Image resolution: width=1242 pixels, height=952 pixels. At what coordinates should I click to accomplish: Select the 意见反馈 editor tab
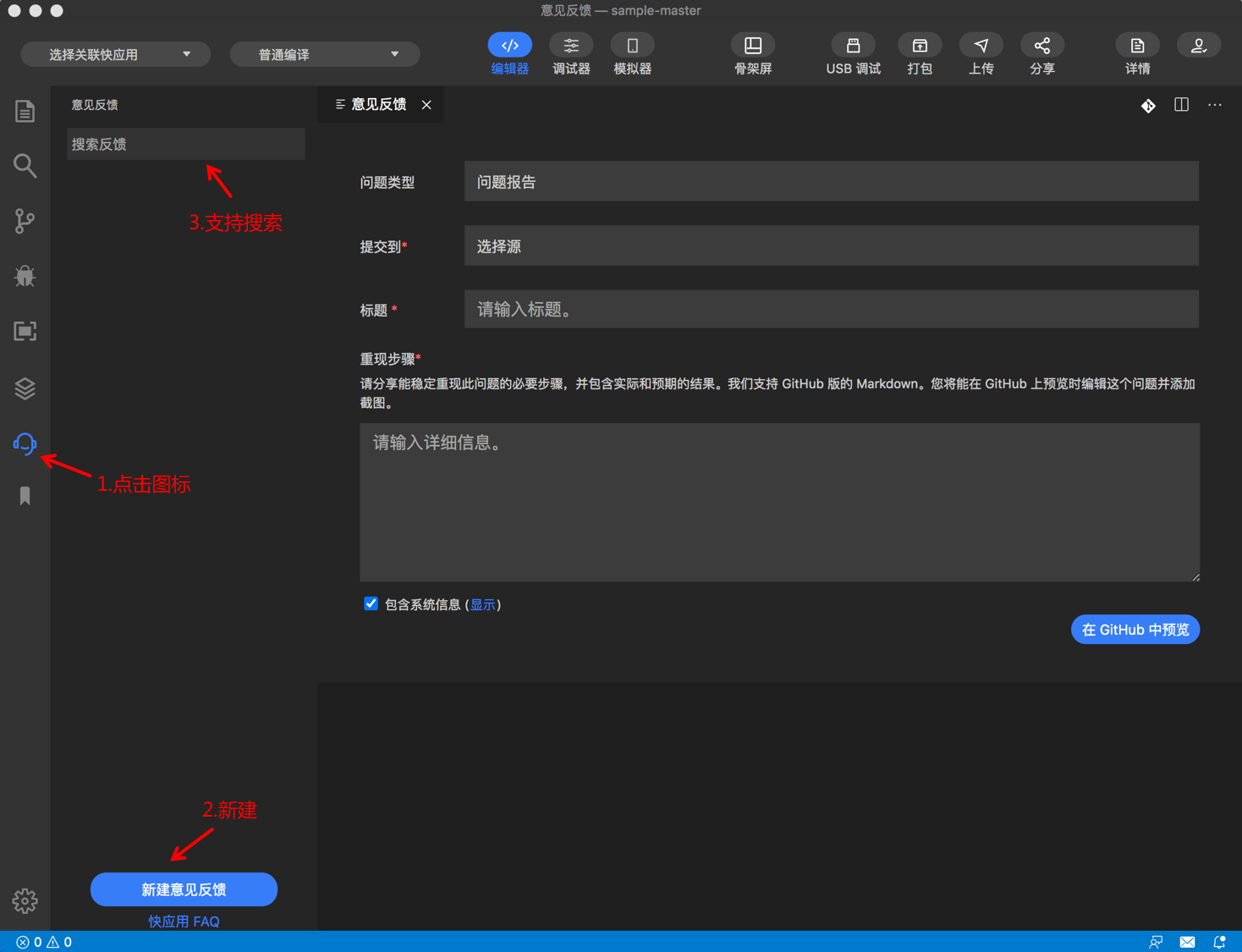pos(380,104)
